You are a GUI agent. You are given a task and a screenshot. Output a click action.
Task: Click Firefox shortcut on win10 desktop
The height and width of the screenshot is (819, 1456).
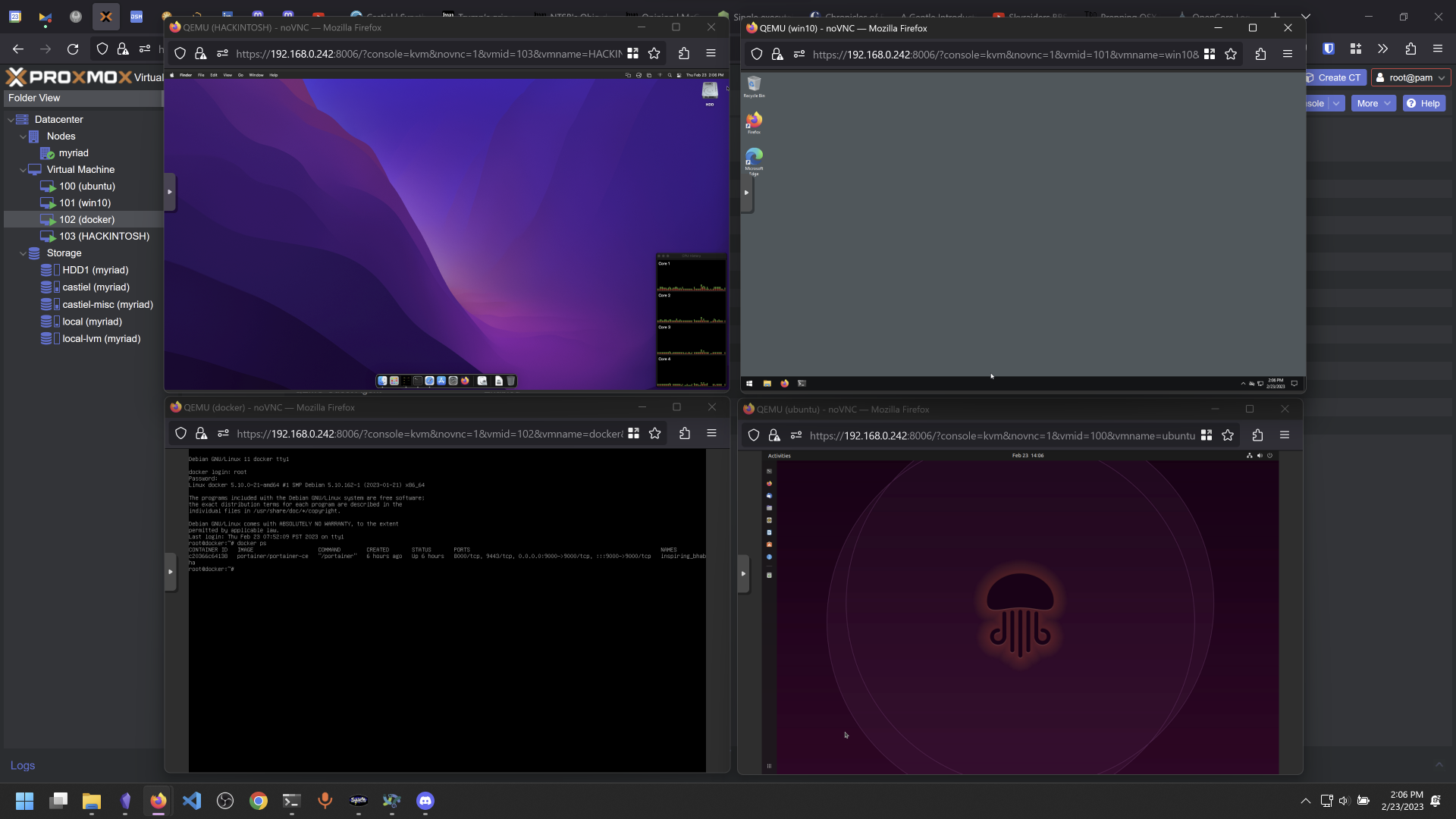pos(754,121)
